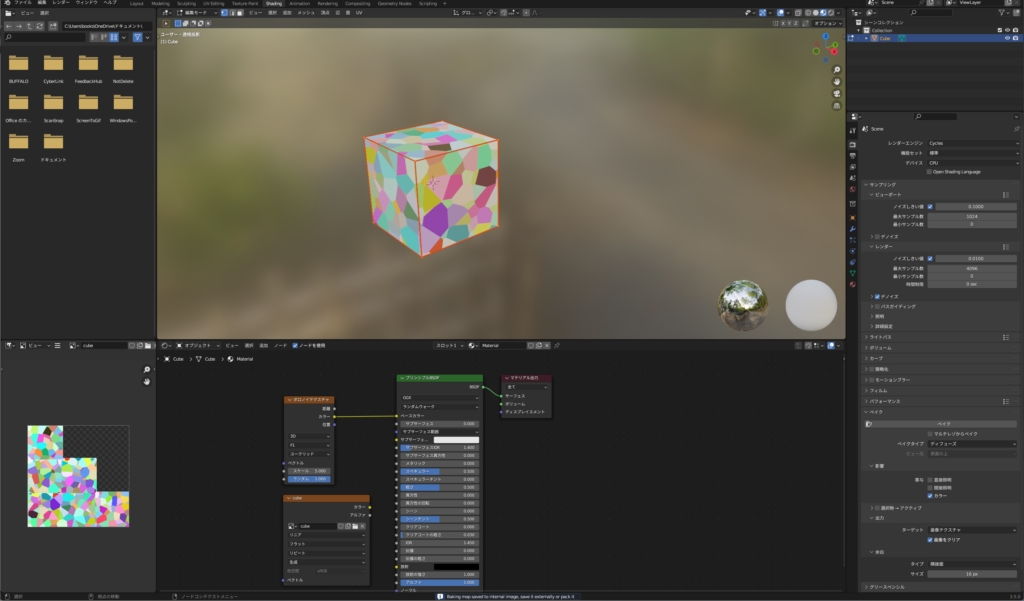Open the オブジェクト shader type selector

tap(197, 346)
